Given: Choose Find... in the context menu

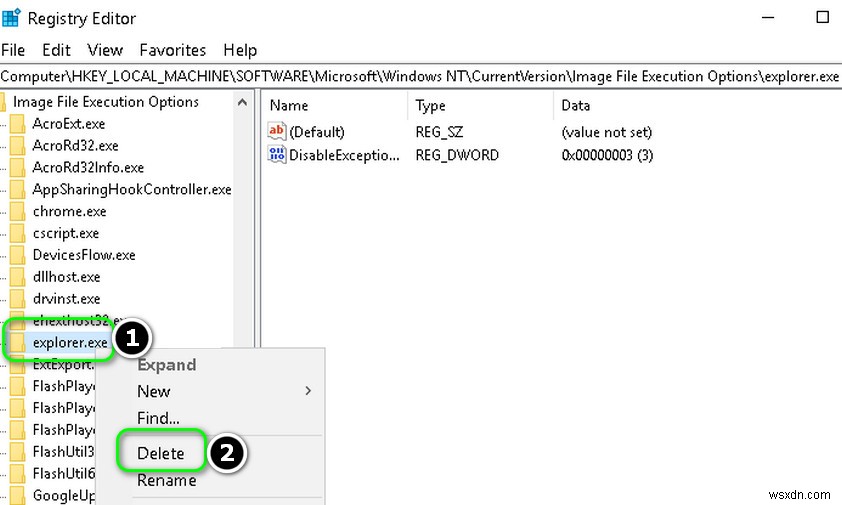Looking at the screenshot, I should (158, 418).
